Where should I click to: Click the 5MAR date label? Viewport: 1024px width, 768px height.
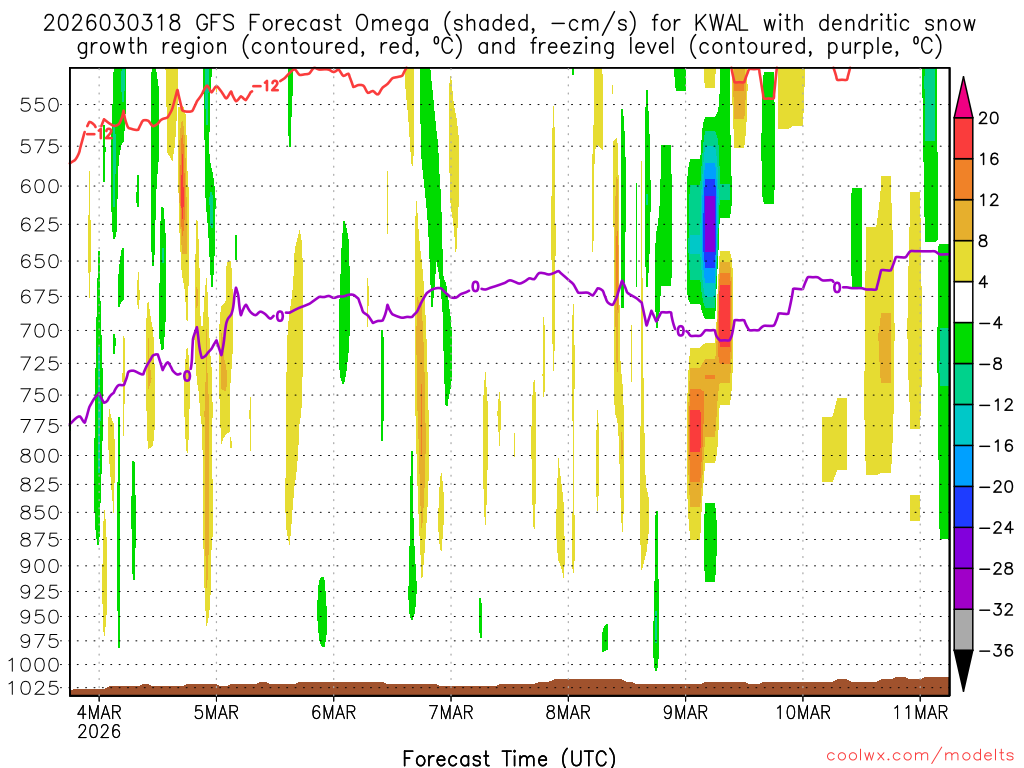pyautogui.click(x=216, y=712)
